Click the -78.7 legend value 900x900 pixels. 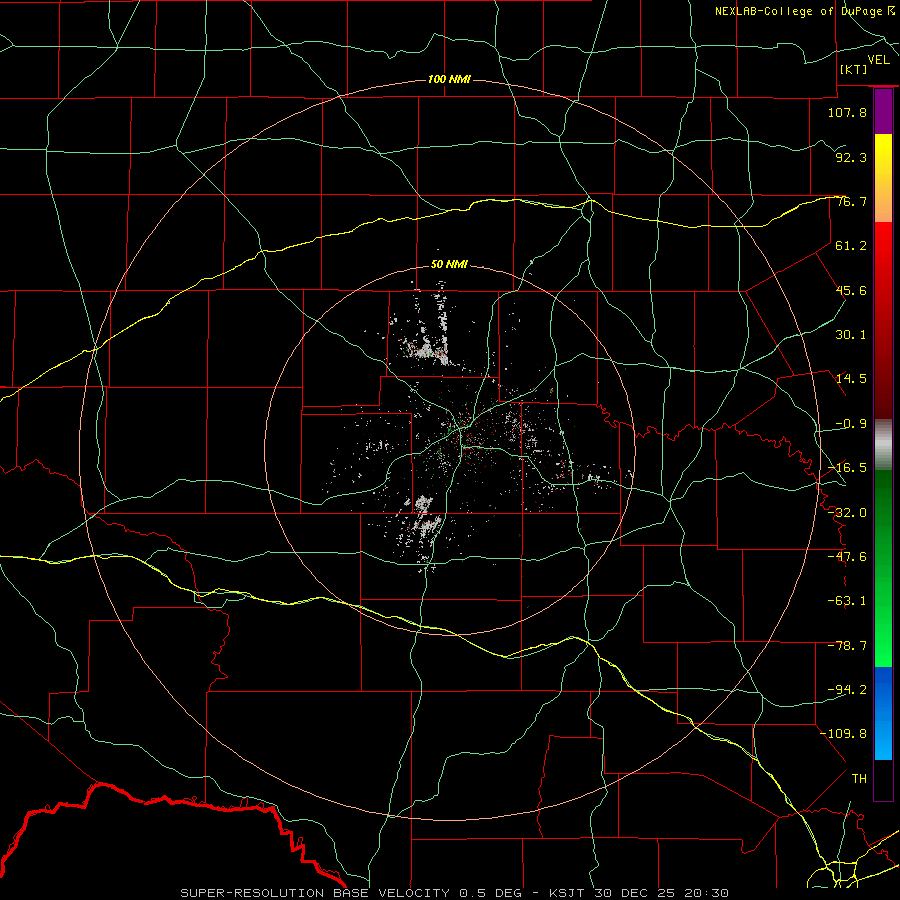pyautogui.click(x=847, y=646)
